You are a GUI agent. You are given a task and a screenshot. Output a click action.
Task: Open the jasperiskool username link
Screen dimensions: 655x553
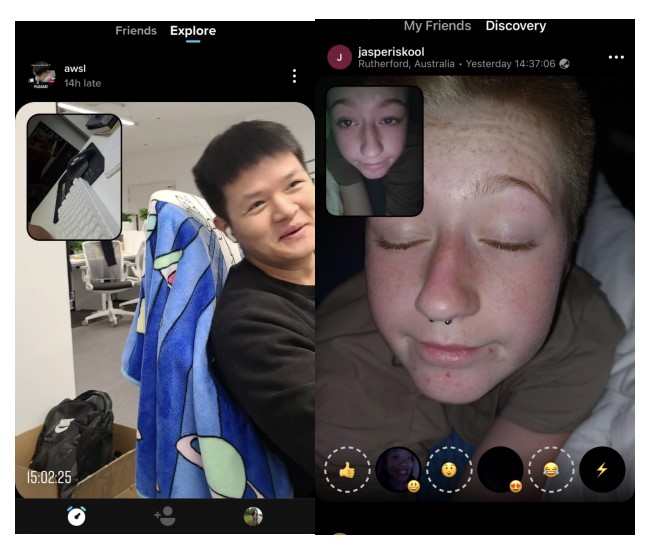click(x=393, y=51)
